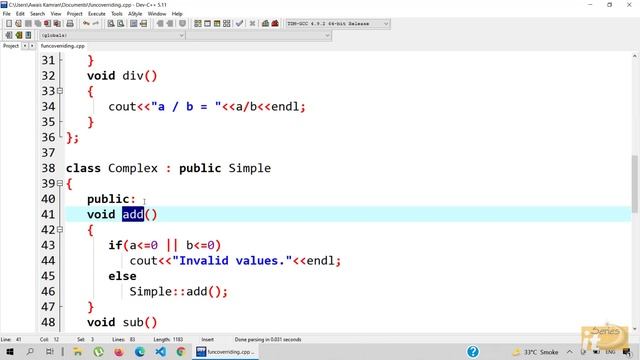Open File Explorer from the taskbar
640x360 pixels.
tap(78, 351)
